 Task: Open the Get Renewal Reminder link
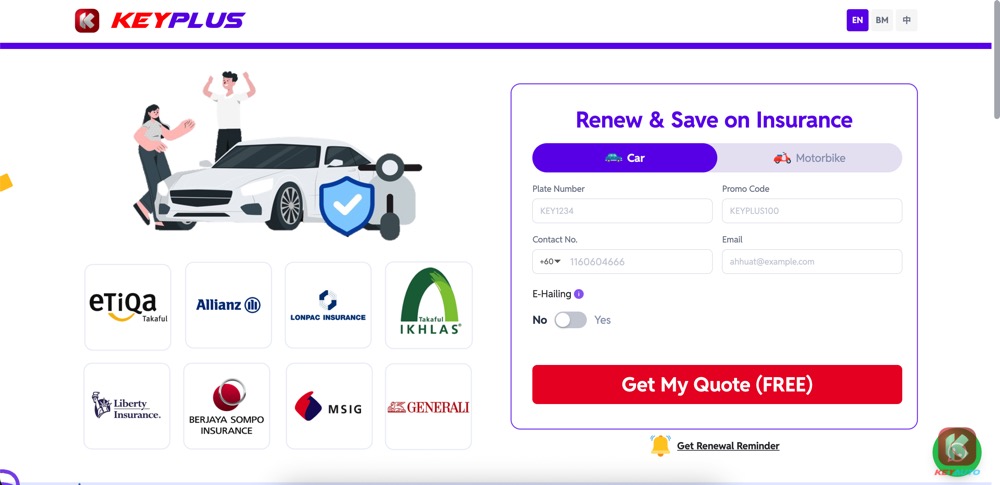(728, 446)
